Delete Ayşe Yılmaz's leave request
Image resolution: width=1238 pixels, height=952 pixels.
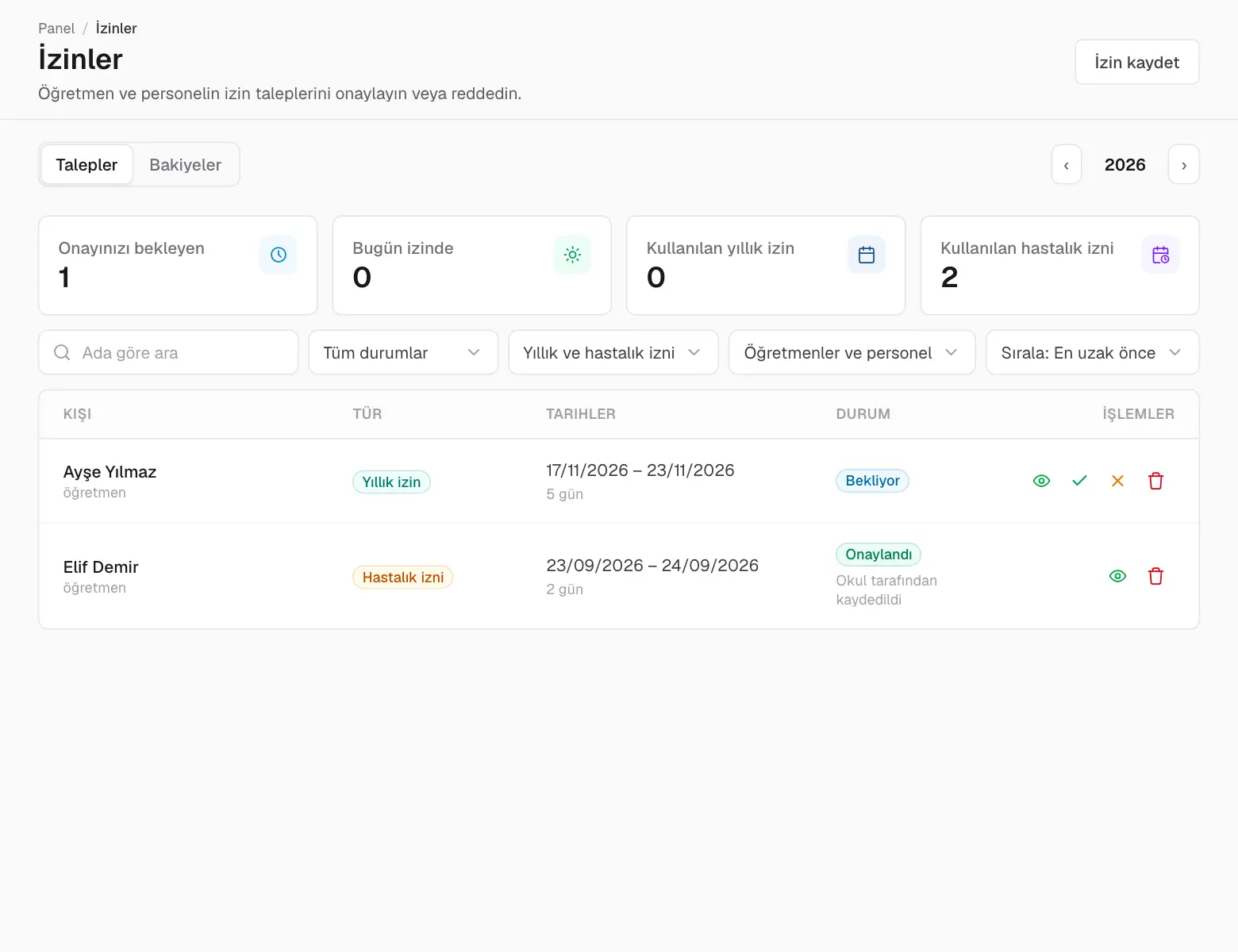(x=1155, y=481)
